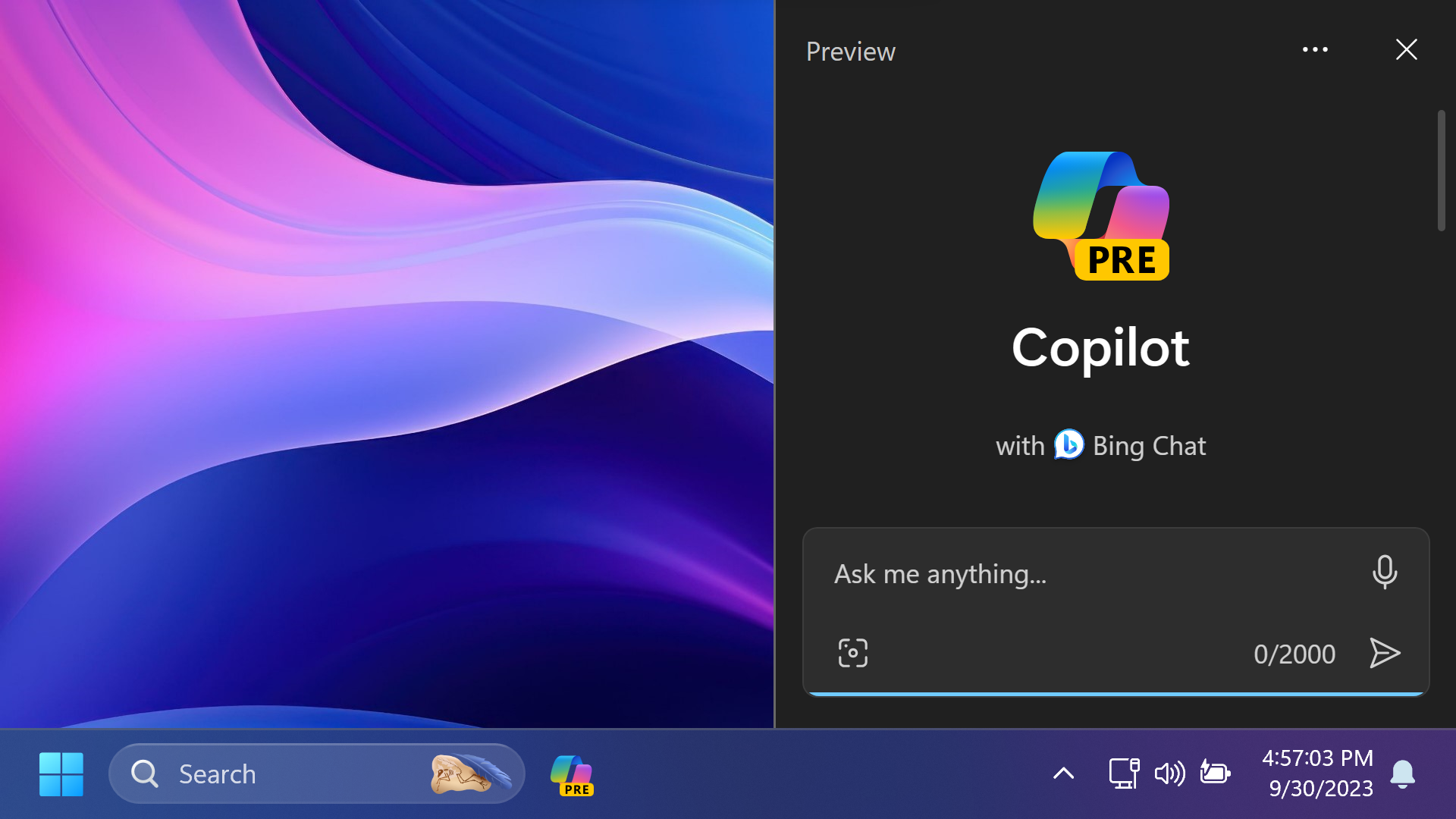The width and height of the screenshot is (1456, 819).
Task: Click the 'Copilot' heading text
Action: pos(1100,348)
